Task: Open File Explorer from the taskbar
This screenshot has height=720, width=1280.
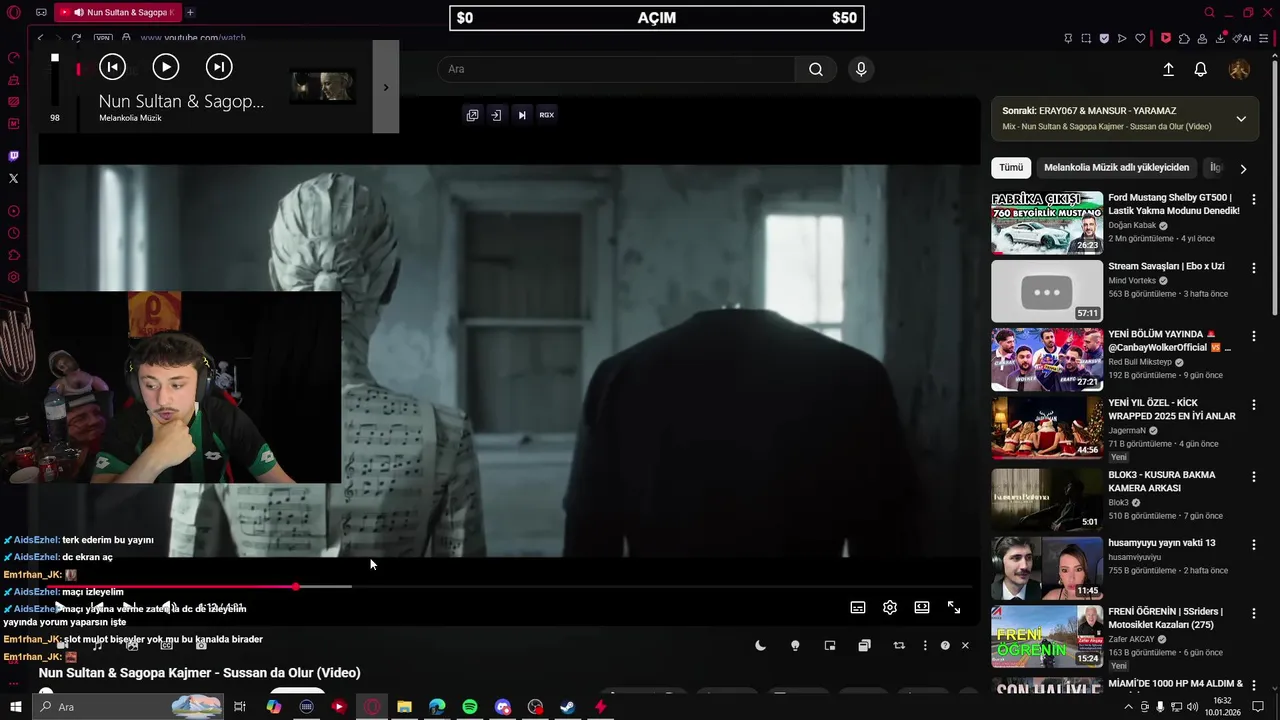Action: tap(404, 707)
